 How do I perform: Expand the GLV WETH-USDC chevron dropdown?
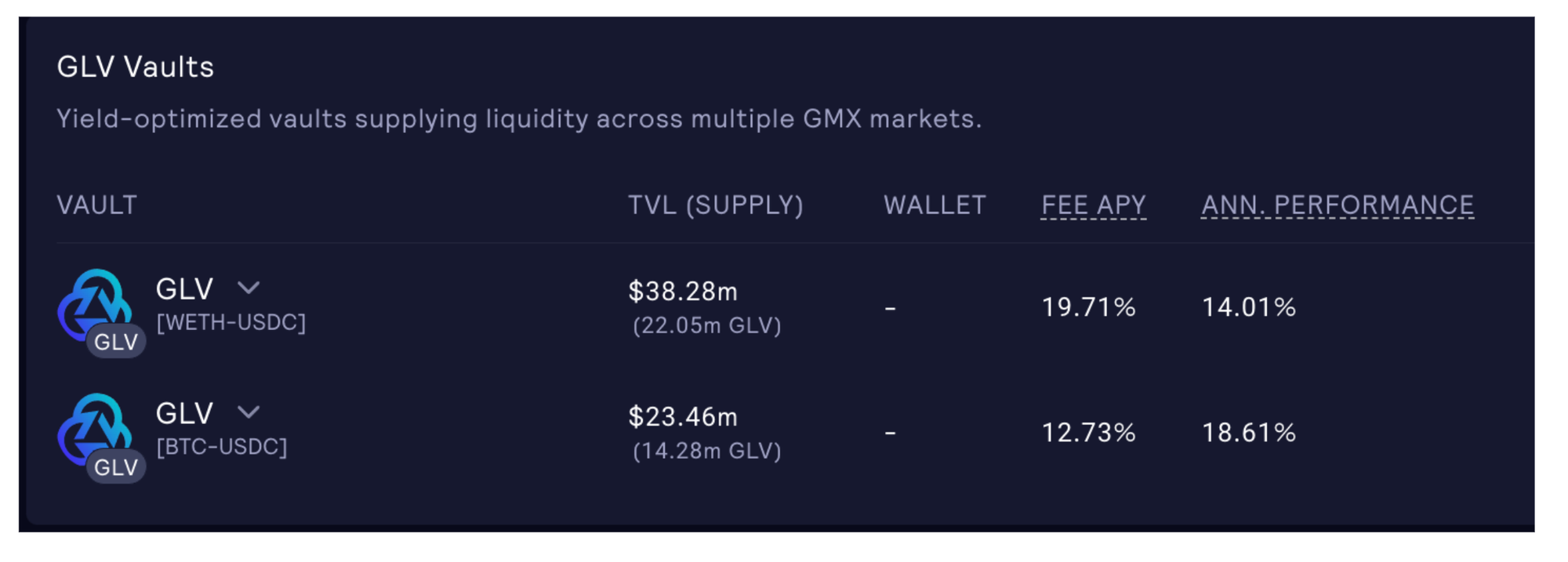249,288
